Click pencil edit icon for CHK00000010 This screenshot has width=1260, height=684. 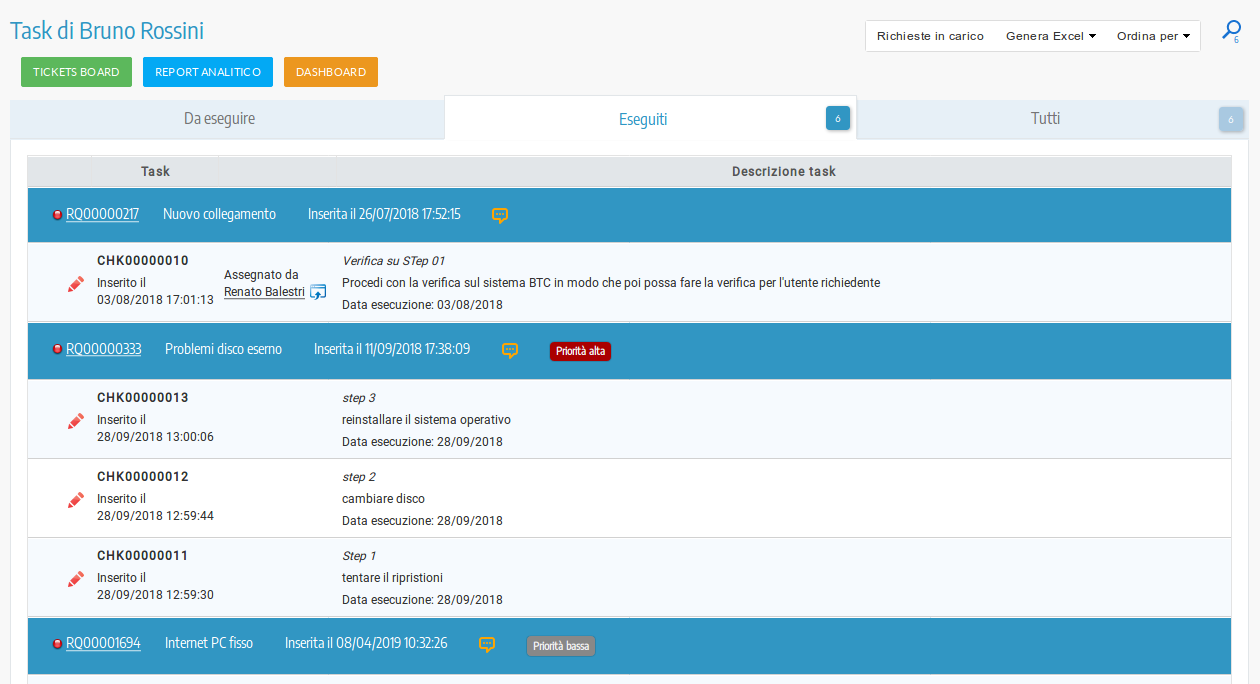tap(75, 284)
